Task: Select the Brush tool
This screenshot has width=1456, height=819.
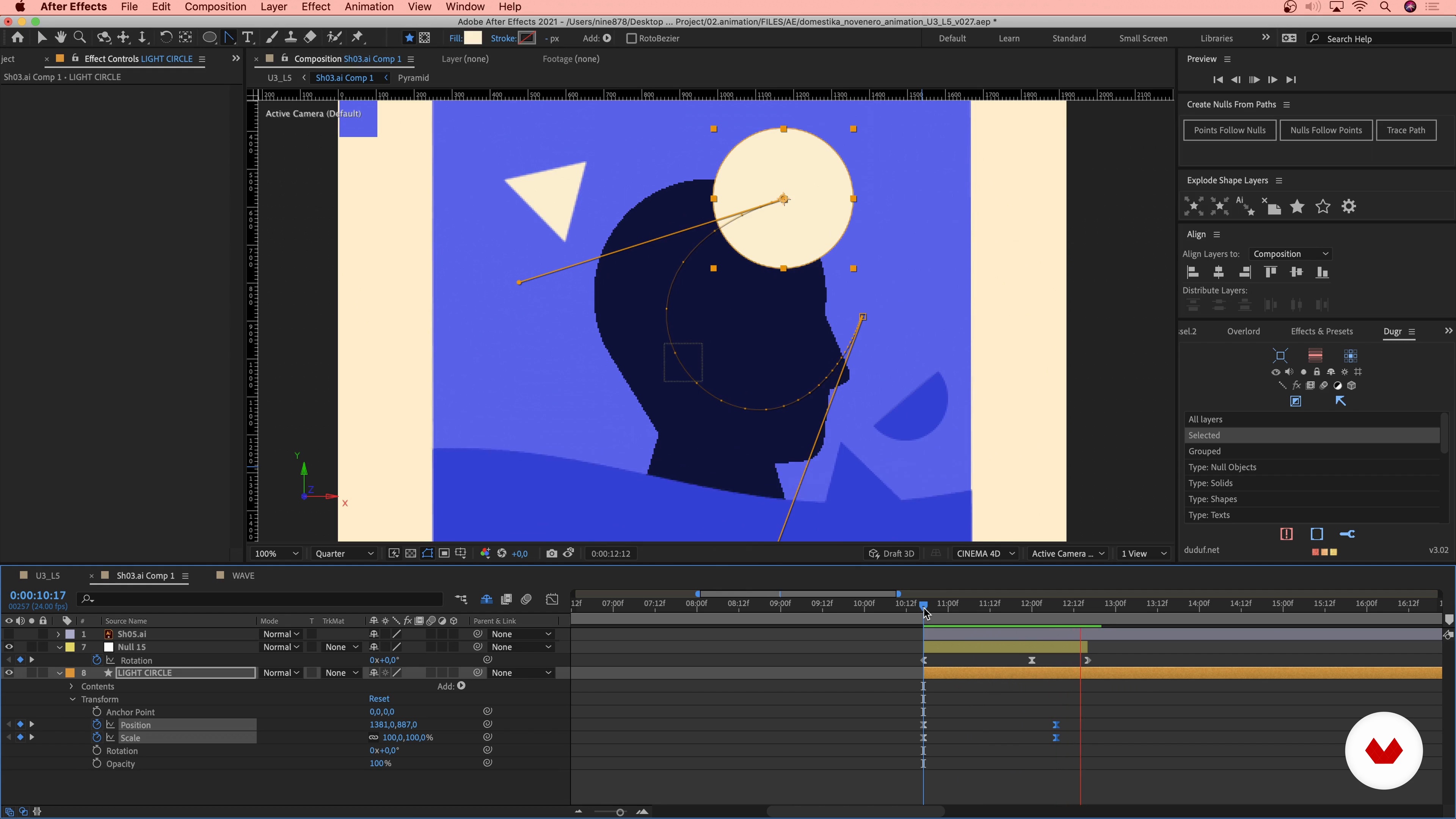Action: [271, 38]
